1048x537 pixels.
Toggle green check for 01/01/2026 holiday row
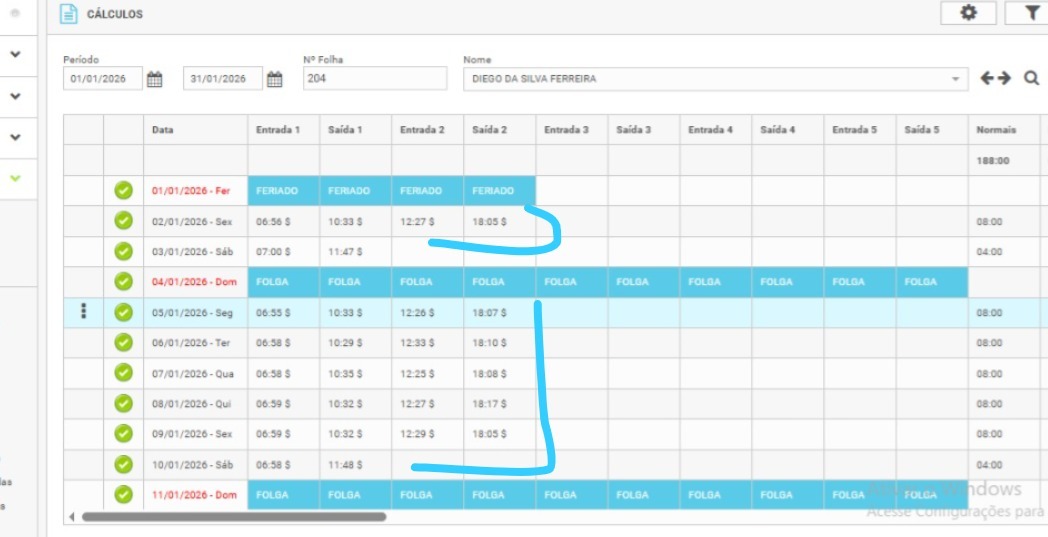pyautogui.click(x=123, y=190)
